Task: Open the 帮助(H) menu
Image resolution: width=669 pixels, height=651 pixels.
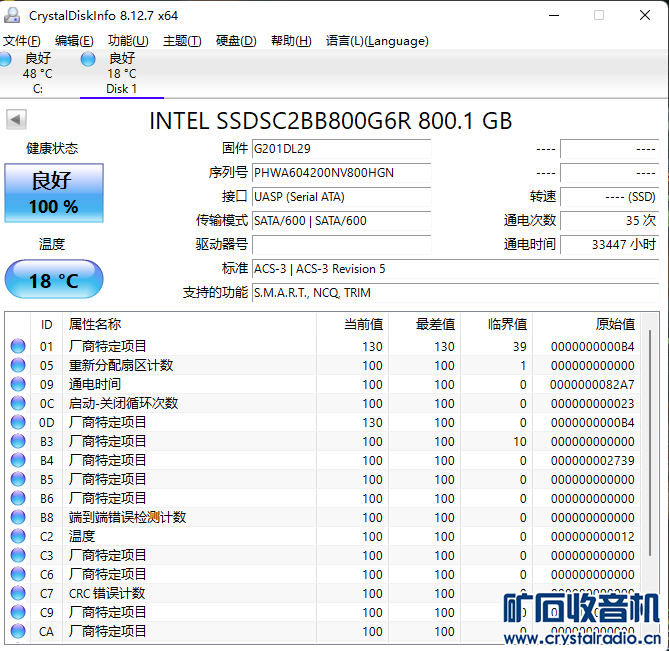Action: click(x=291, y=41)
